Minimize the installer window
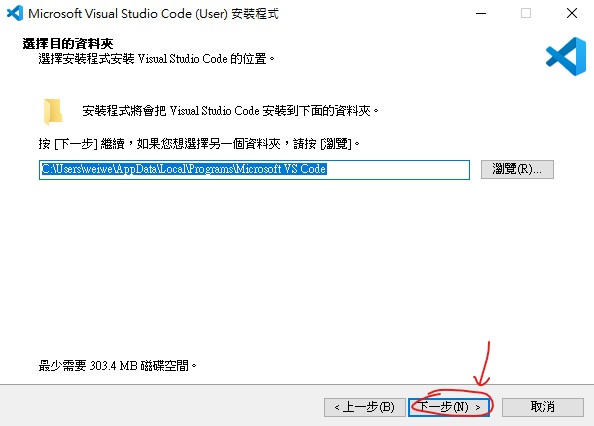 point(481,13)
